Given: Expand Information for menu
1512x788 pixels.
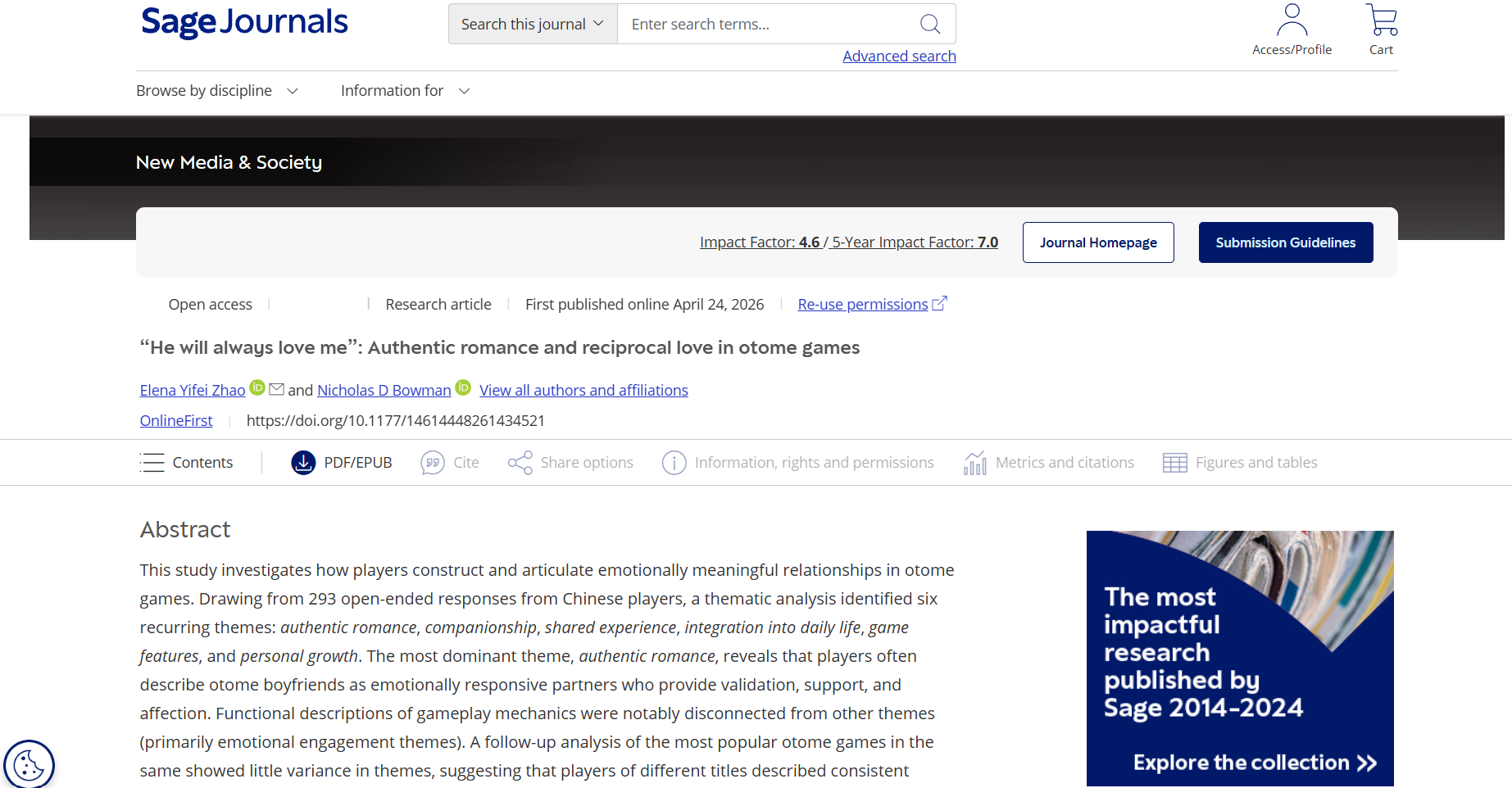Looking at the screenshot, I should click(405, 91).
